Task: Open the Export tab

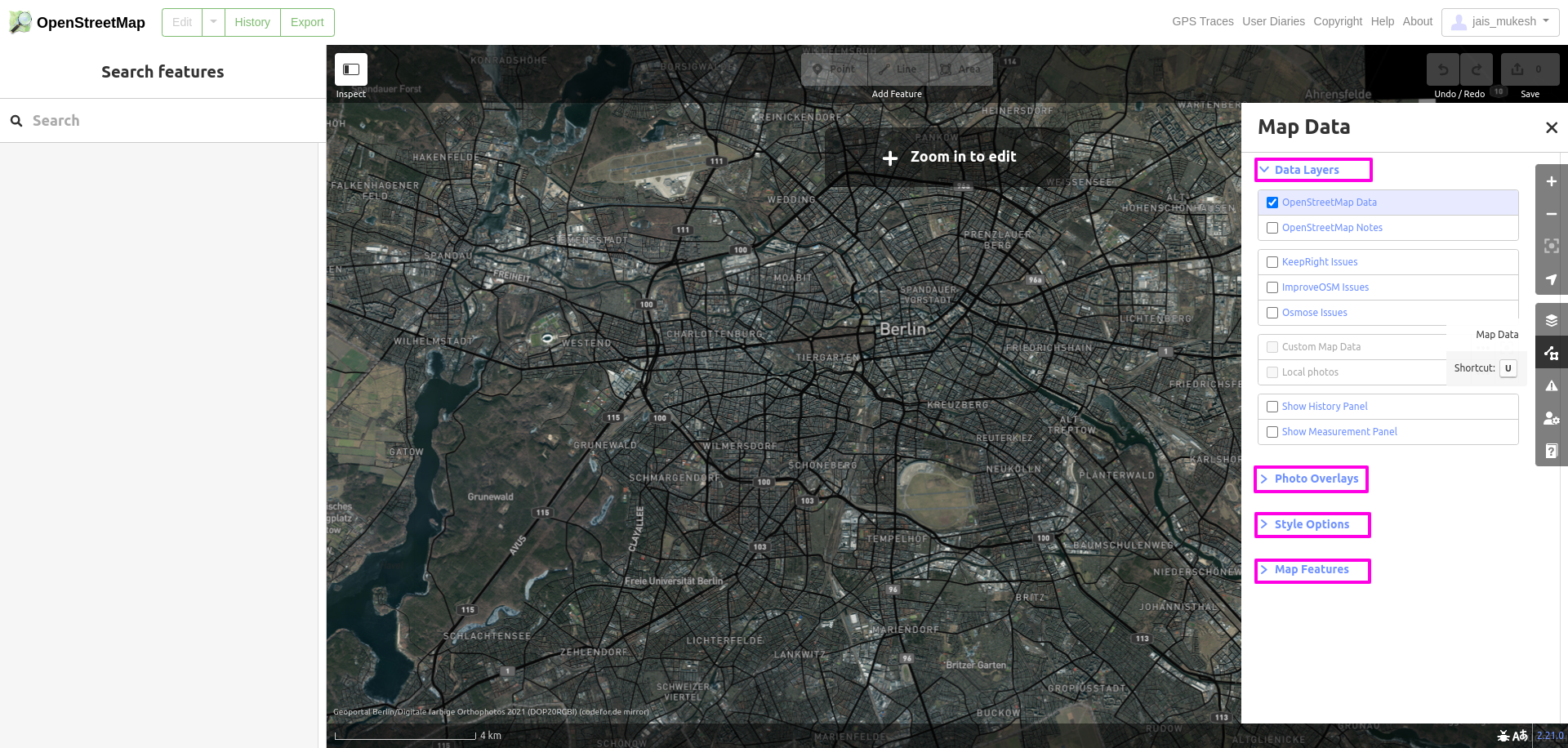Action: pyautogui.click(x=307, y=22)
